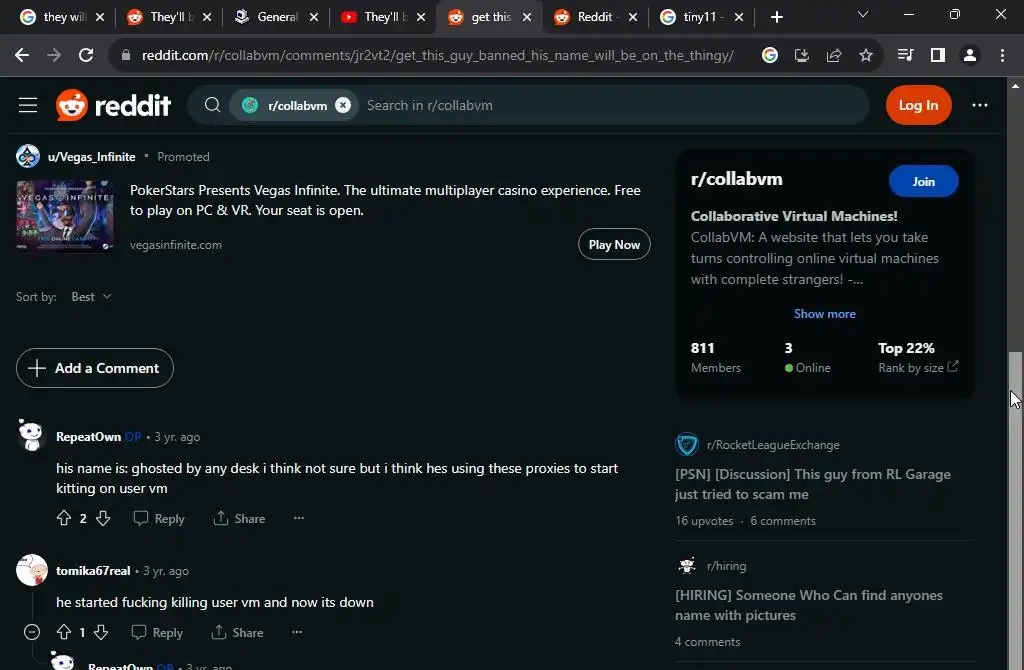Go to the Reddit home logo
1024x670 pixels.
(x=114, y=105)
